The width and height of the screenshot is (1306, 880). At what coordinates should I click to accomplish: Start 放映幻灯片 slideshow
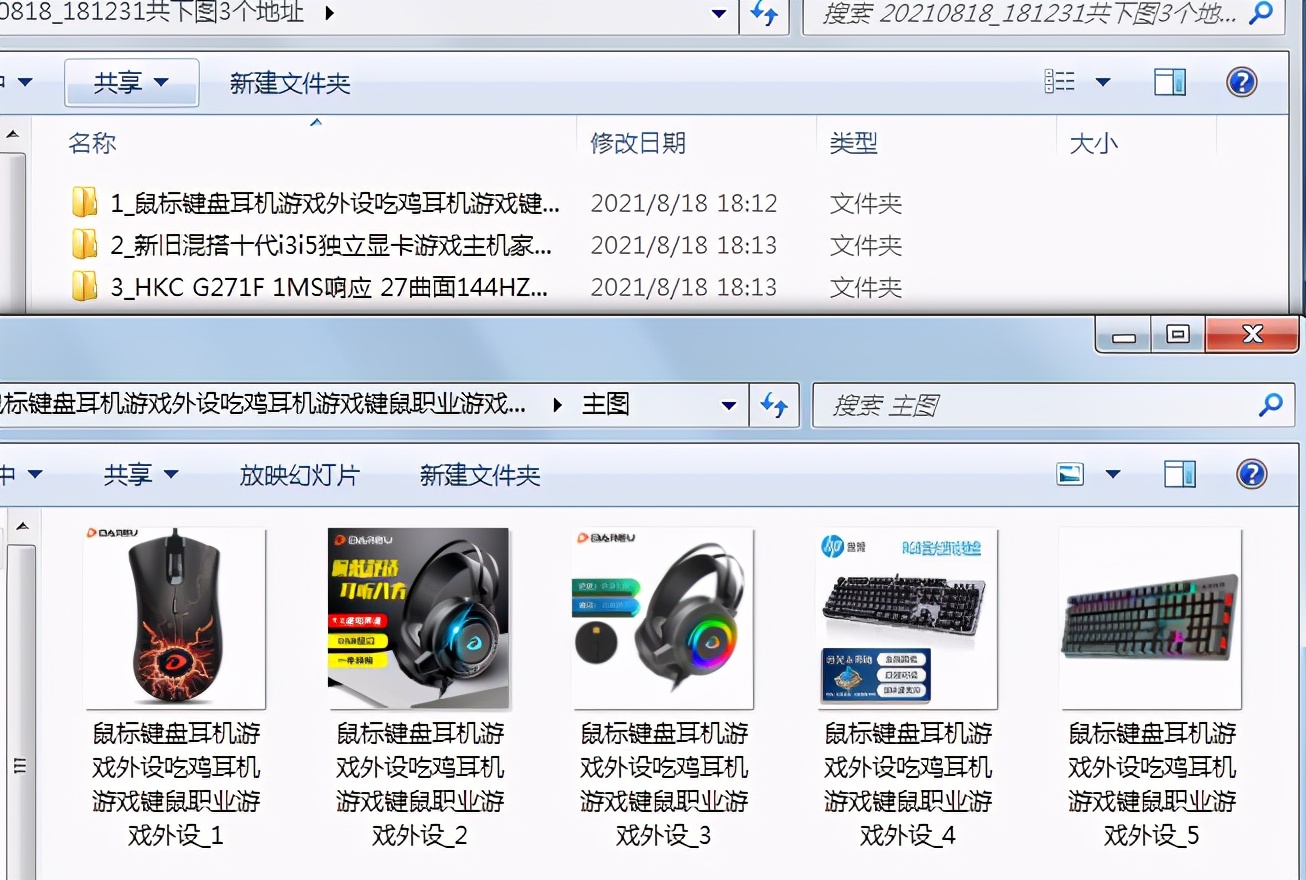pyautogui.click(x=299, y=475)
